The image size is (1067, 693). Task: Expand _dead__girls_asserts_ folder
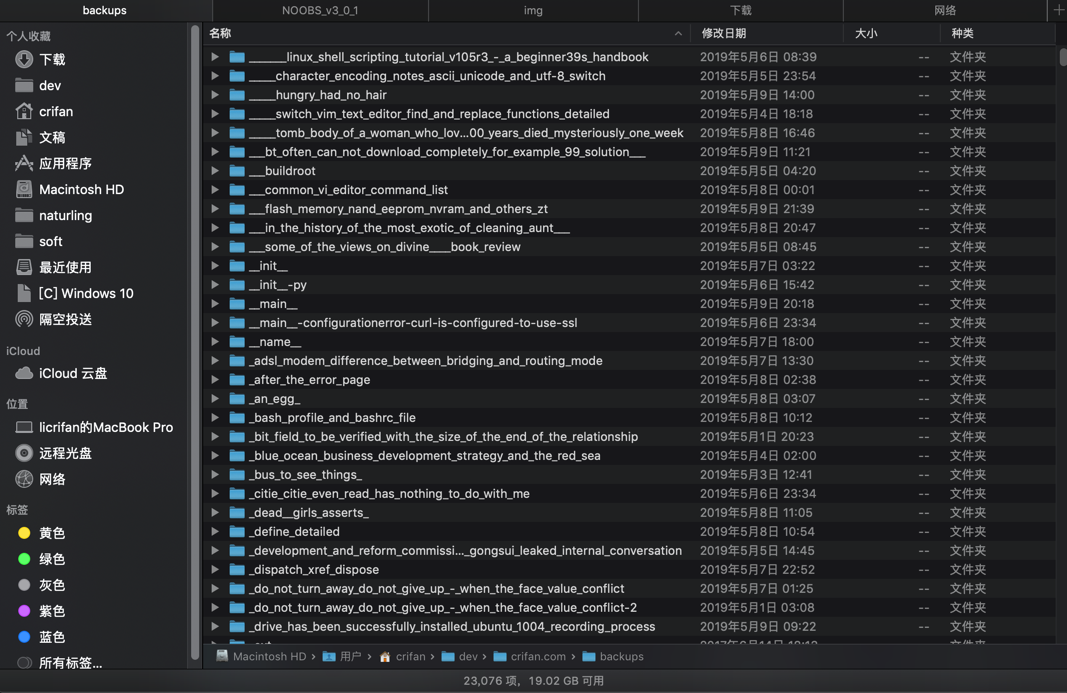[x=215, y=513]
